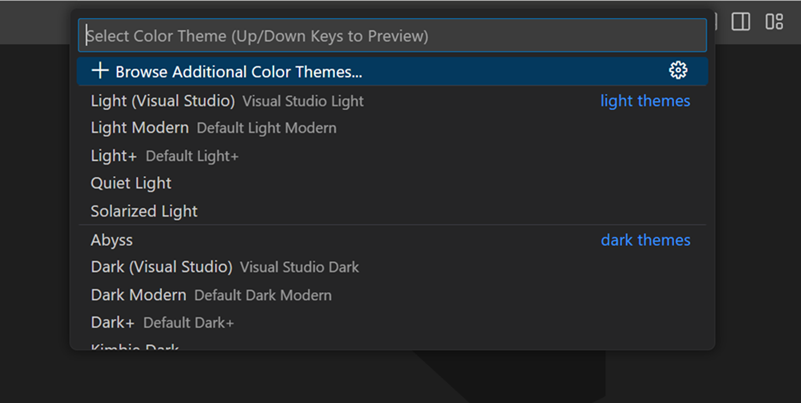The width and height of the screenshot is (801, 403).
Task: Toggle the secondary side bar layout icon
Action: (x=741, y=21)
